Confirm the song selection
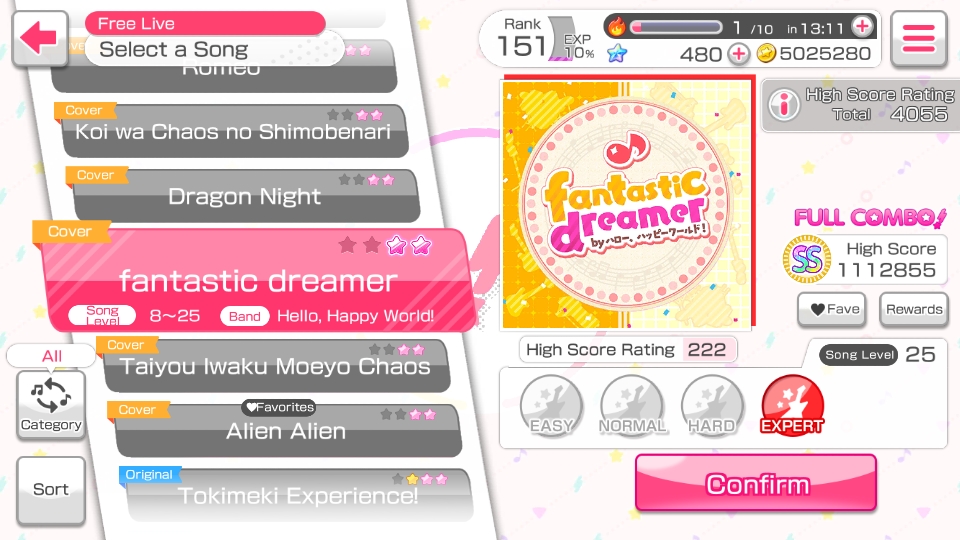Image resolution: width=960 pixels, height=540 pixels. click(x=756, y=483)
